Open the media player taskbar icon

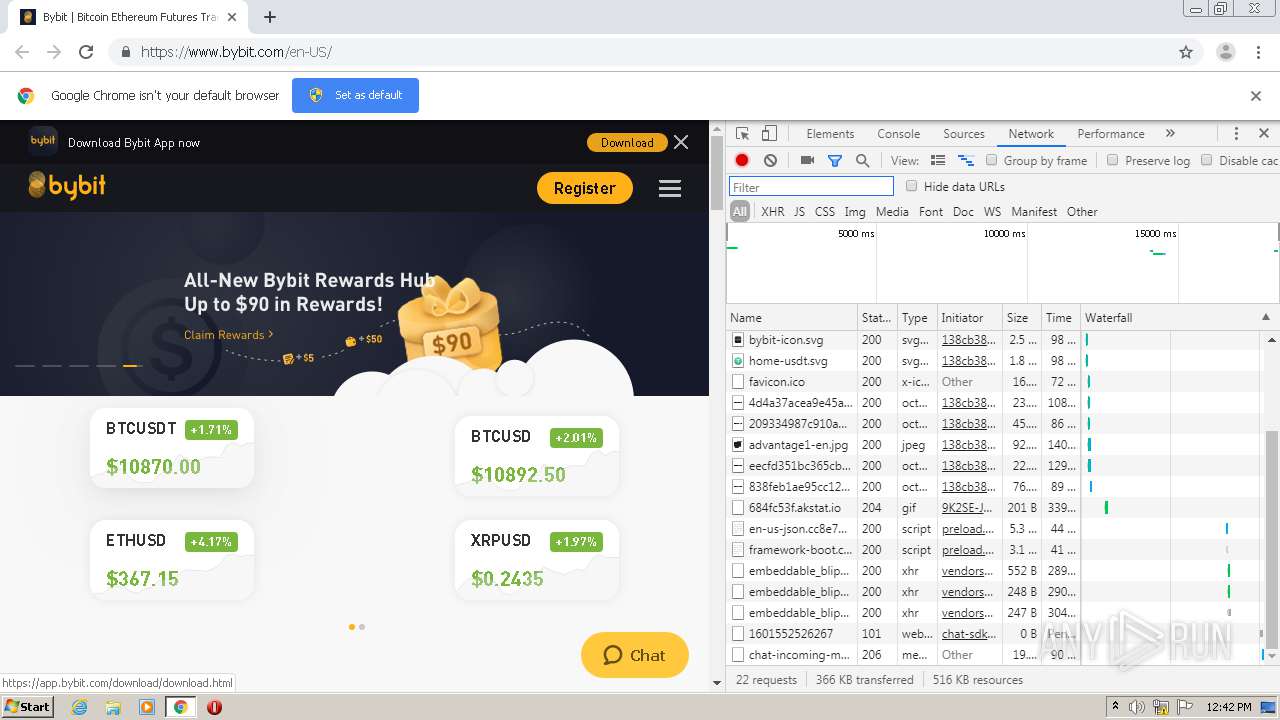point(147,707)
